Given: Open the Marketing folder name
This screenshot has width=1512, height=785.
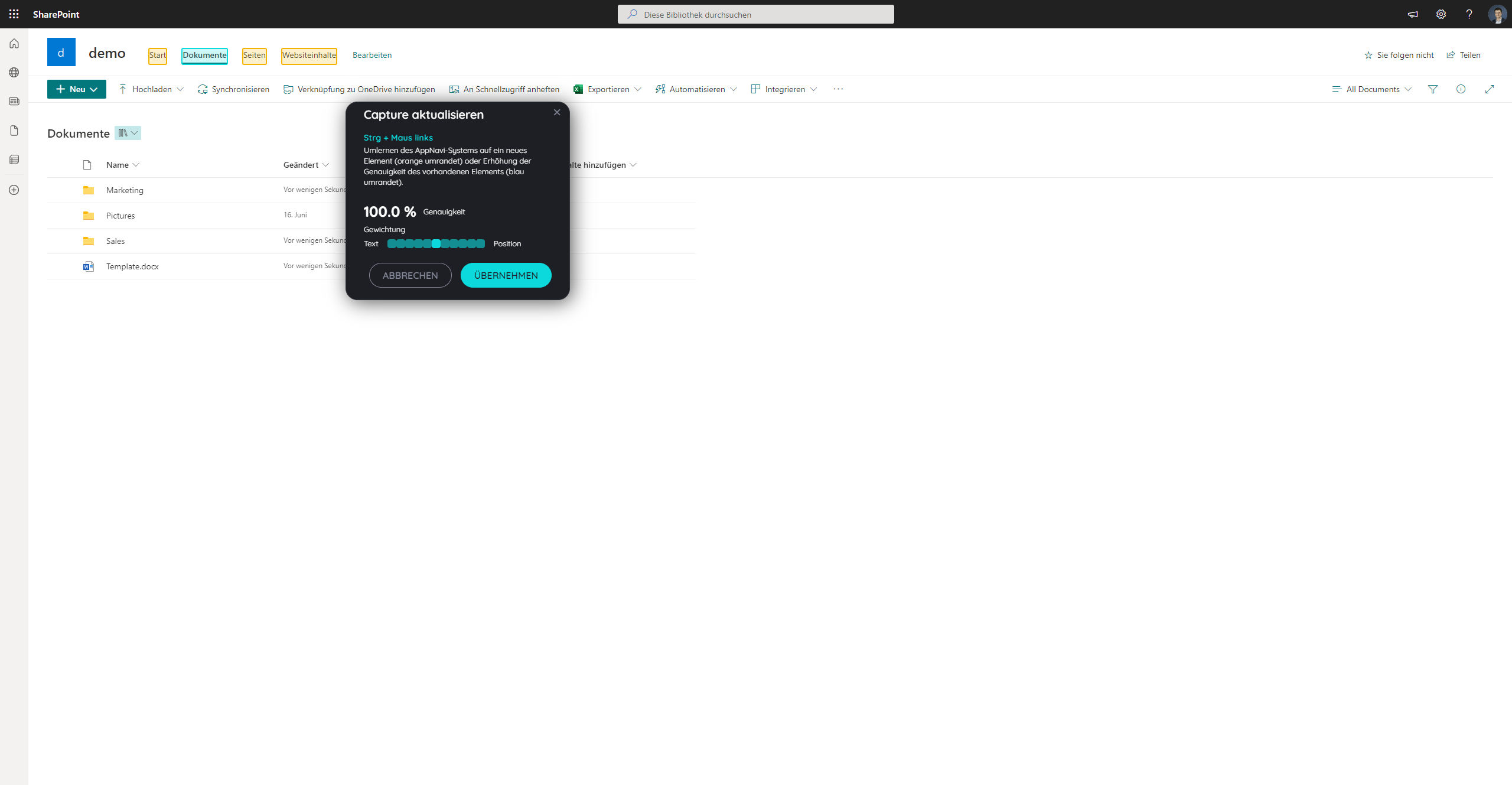Looking at the screenshot, I should click(x=125, y=190).
